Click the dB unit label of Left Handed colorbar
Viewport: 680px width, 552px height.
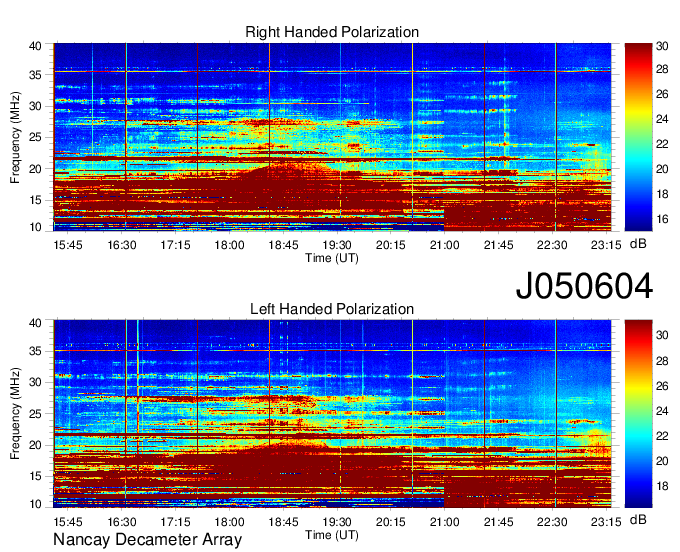(x=638, y=520)
